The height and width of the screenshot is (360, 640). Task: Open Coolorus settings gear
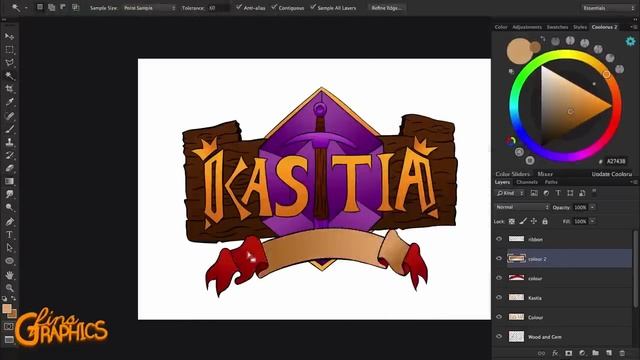[630, 41]
